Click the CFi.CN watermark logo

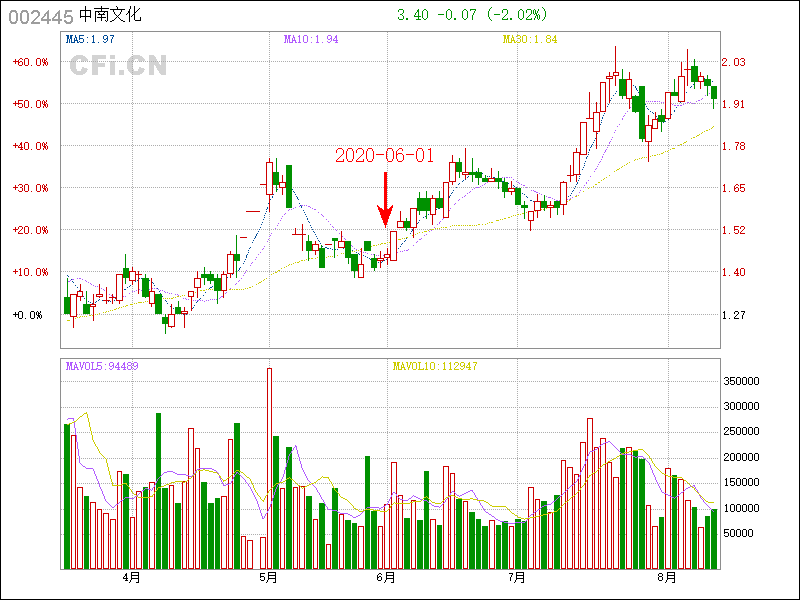point(117,65)
